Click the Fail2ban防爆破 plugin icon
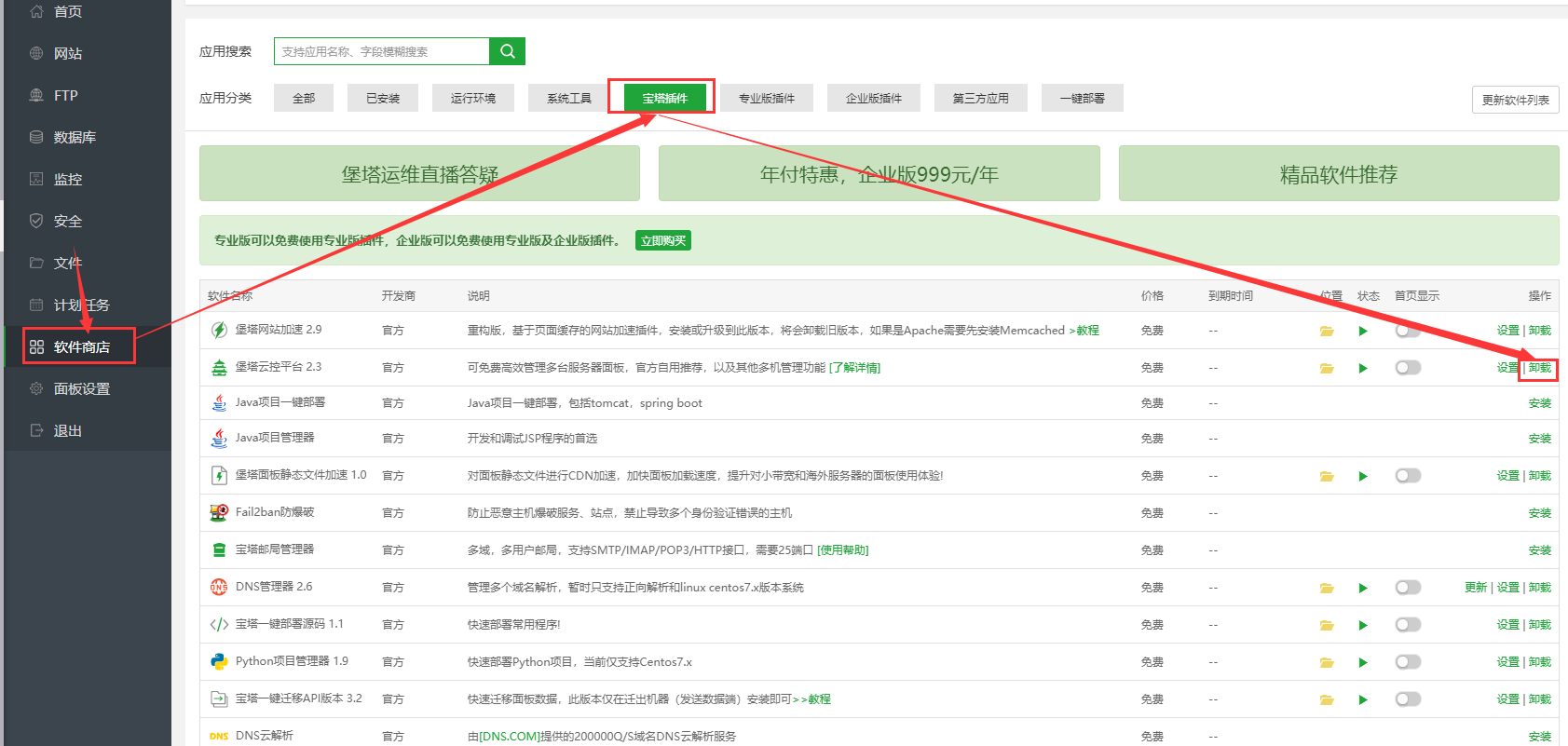Screen dimensions: 1568x746 (219, 512)
